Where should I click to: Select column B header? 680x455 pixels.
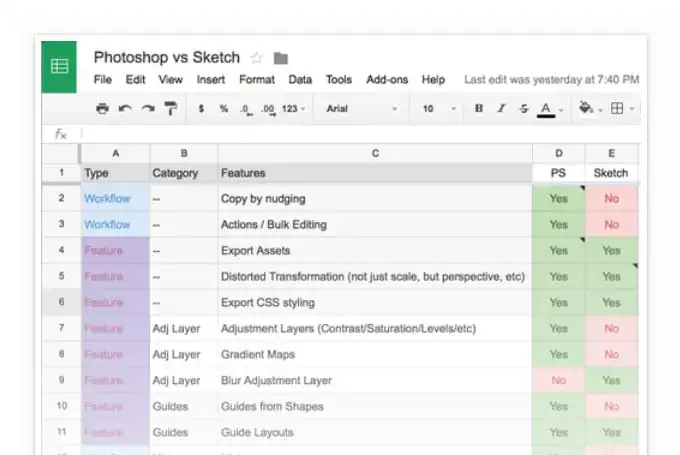(184, 154)
